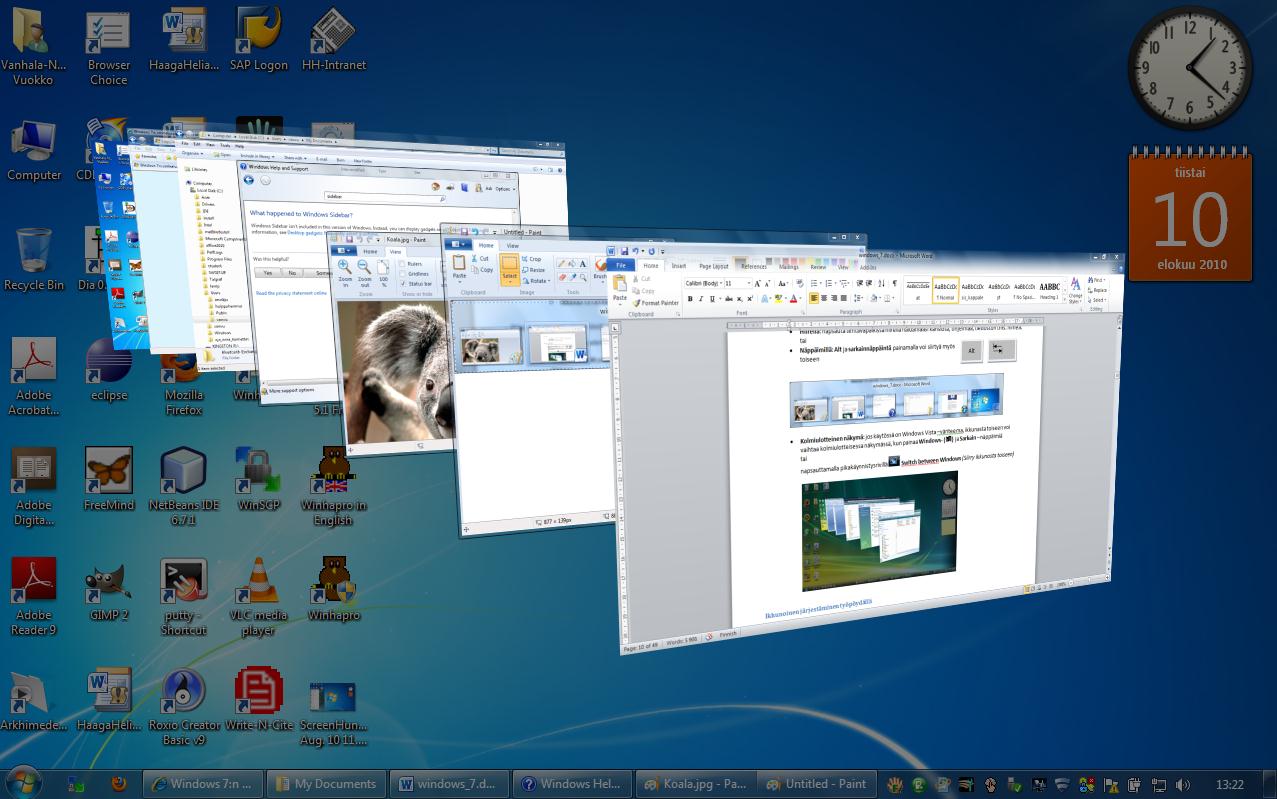Switch to the Insert tab in Word
The image size is (1277, 799).
tap(679, 266)
